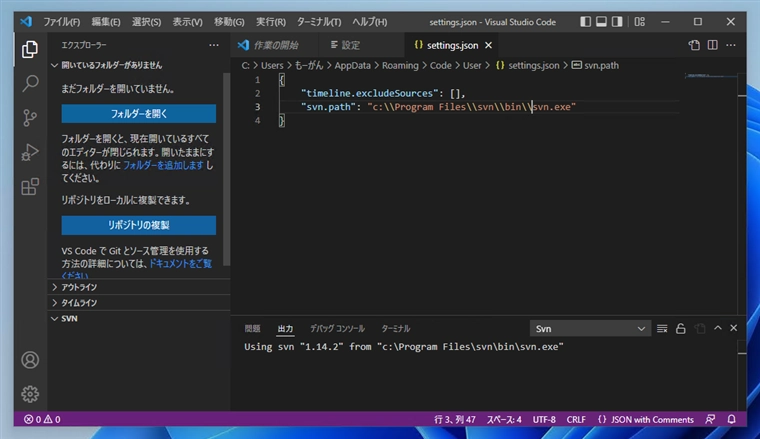Screen dimensions: 760x439
Task: Click the open settings UI icon
Action: (x=694, y=45)
